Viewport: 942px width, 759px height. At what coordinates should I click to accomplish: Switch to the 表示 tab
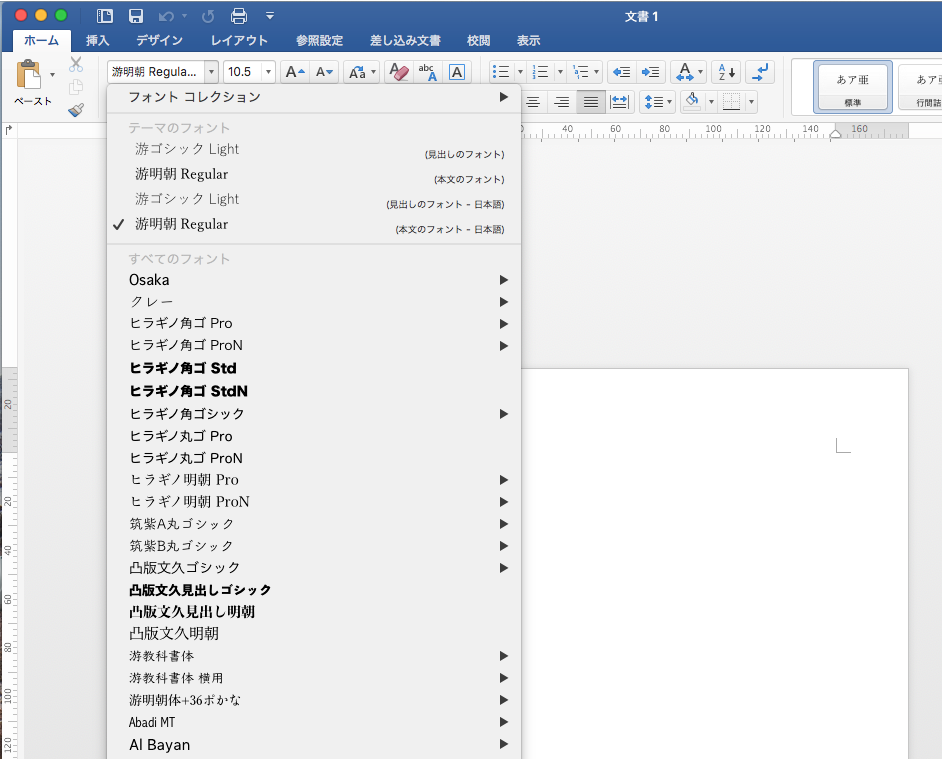[x=528, y=40]
